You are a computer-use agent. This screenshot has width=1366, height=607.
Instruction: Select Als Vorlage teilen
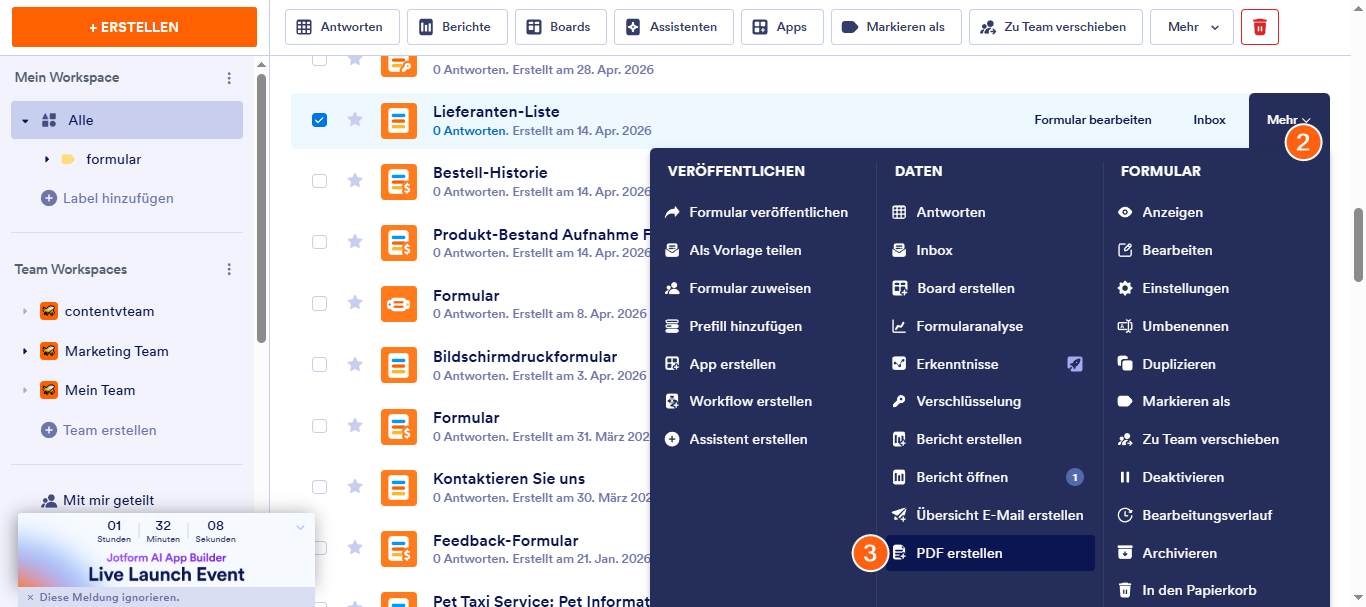[734, 250]
